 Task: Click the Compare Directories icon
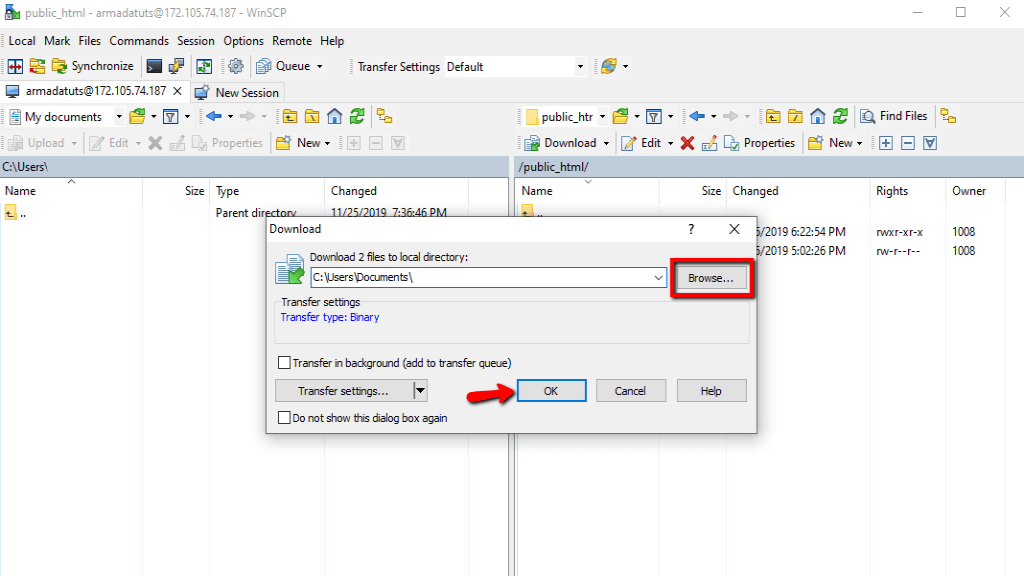pos(16,66)
